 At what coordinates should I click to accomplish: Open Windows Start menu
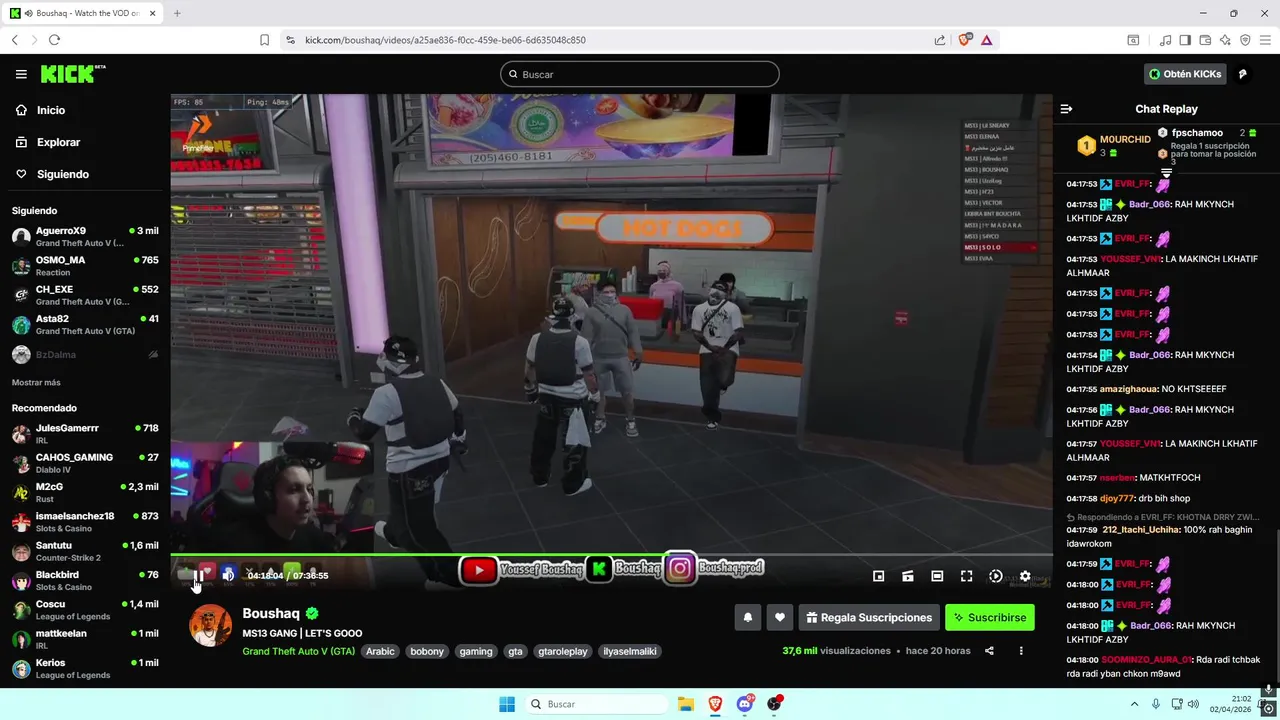pos(507,704)
